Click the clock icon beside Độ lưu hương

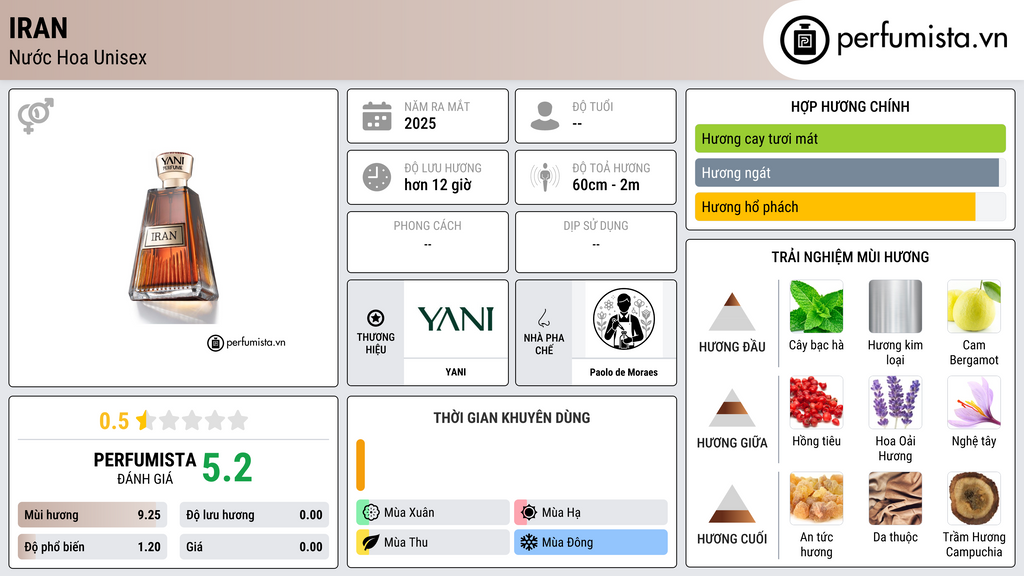click(377, 177)
